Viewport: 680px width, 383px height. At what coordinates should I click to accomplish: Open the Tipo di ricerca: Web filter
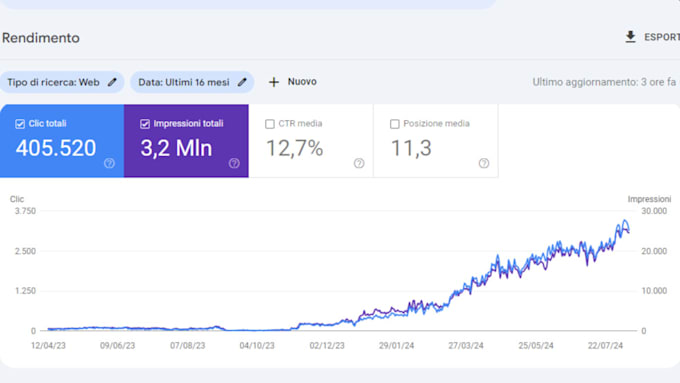click(62, 82)
